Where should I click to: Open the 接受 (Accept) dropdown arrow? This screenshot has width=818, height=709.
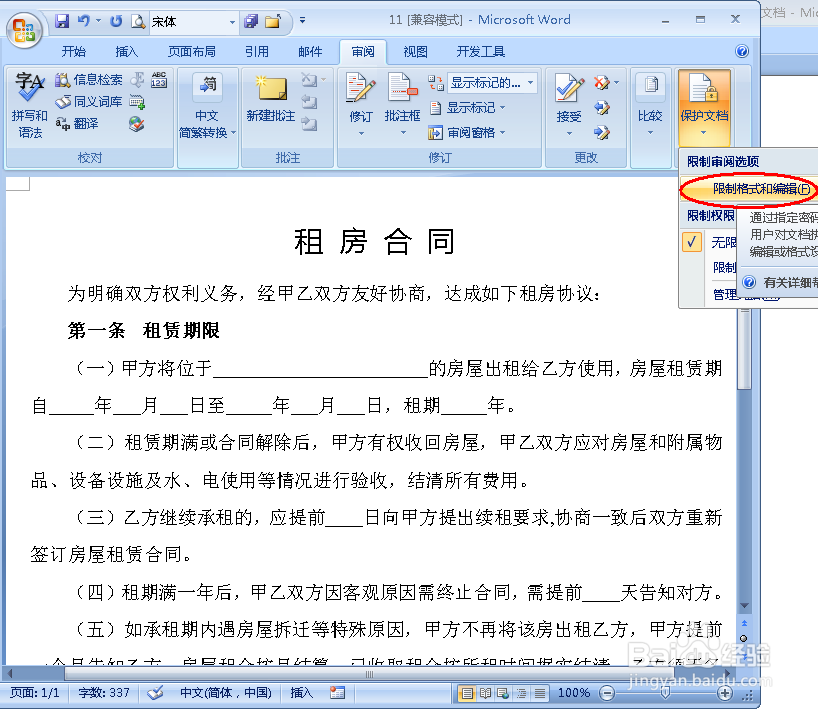point(570,132)
